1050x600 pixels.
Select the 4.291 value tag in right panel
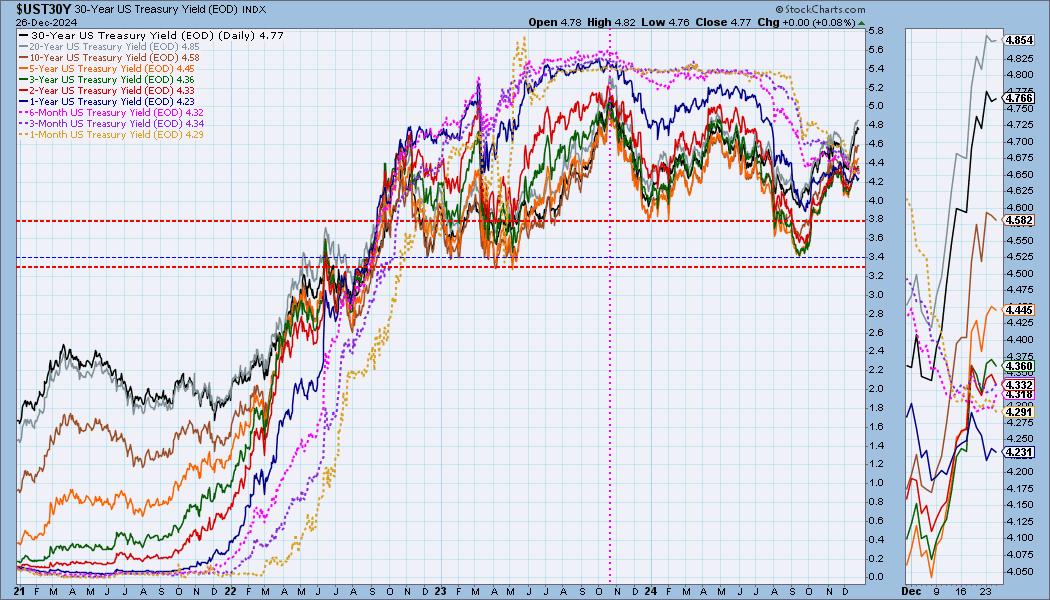point(1019,412)
